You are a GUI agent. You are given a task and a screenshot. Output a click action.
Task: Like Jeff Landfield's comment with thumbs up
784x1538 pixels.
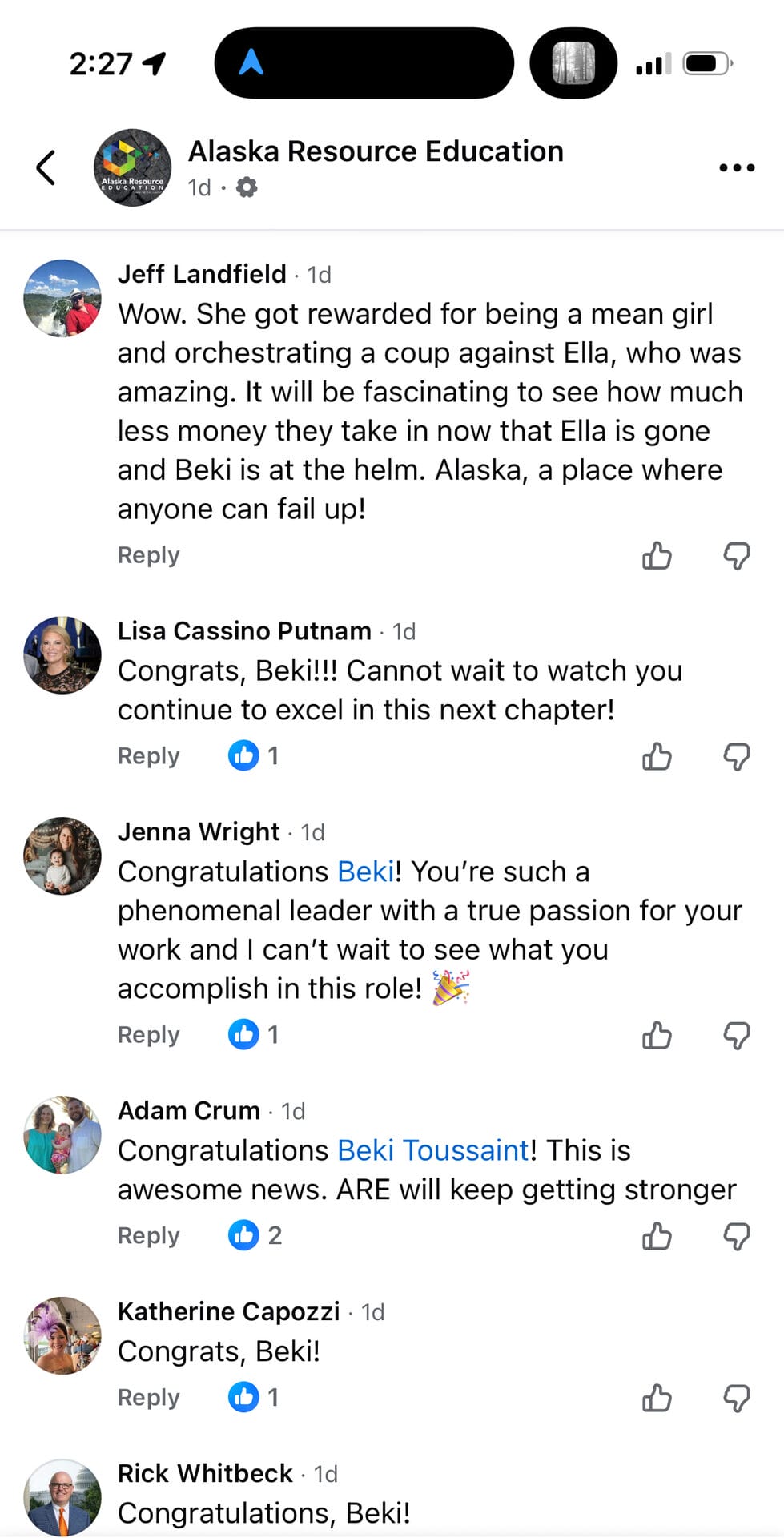pos(657,555)
